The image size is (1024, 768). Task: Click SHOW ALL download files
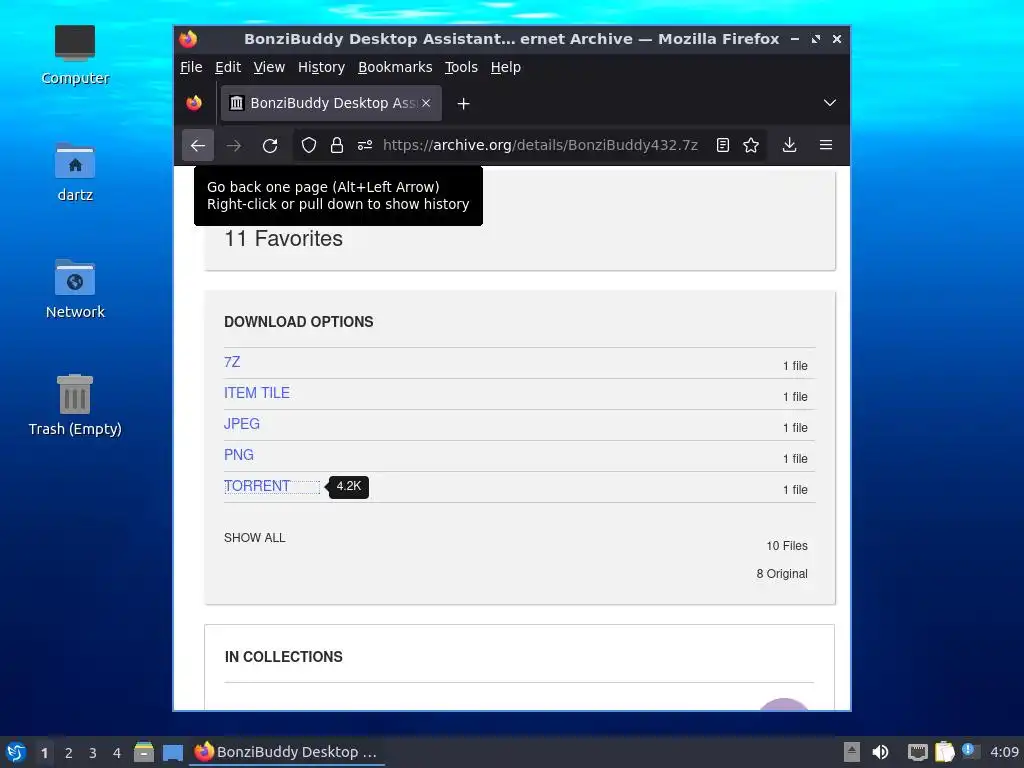click(255, 537)
